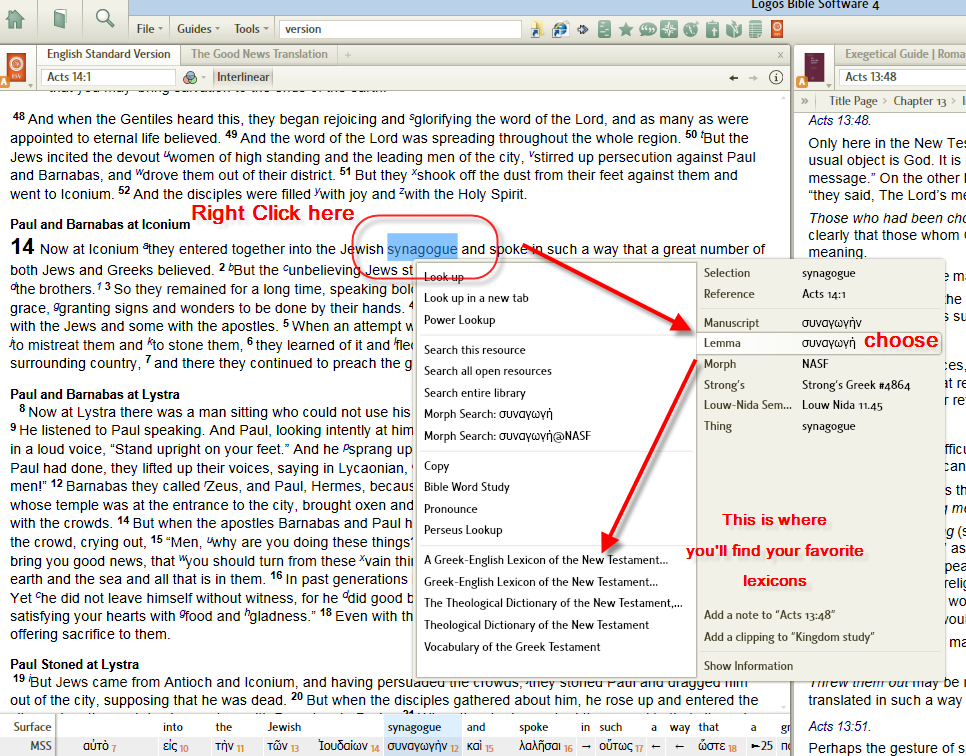Open a new tab with plus
This screenshot has width=966, height=756.
tap(348, 55)
